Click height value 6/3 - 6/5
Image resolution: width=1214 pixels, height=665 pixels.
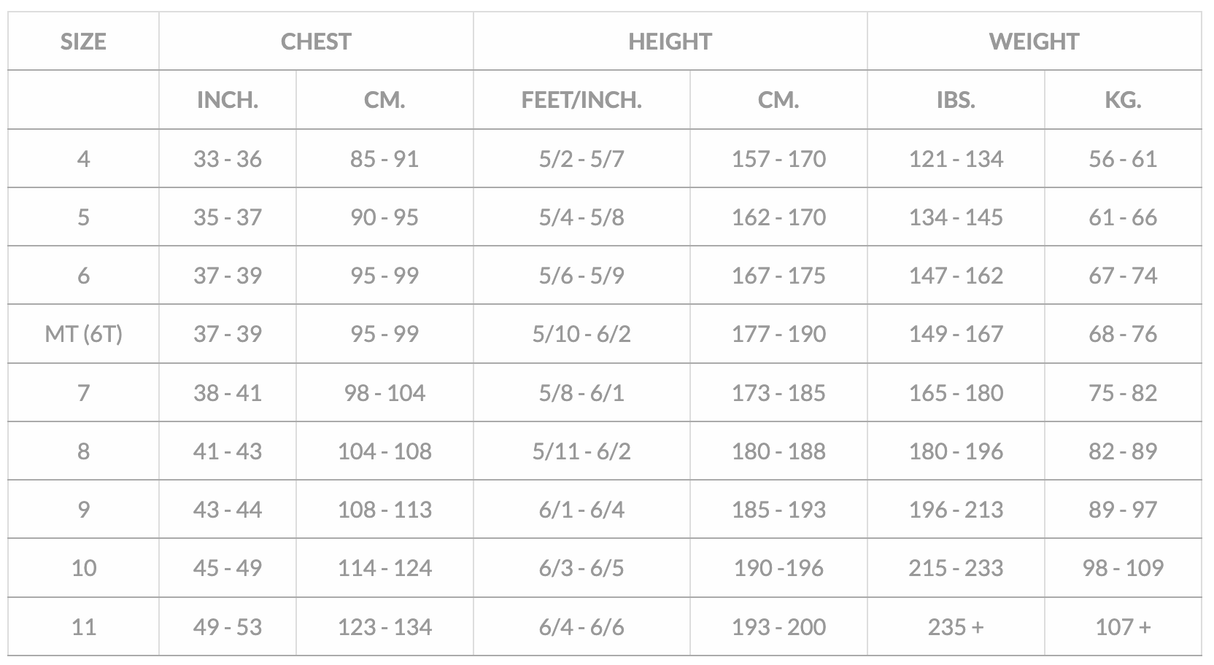(x=581, y=568)
